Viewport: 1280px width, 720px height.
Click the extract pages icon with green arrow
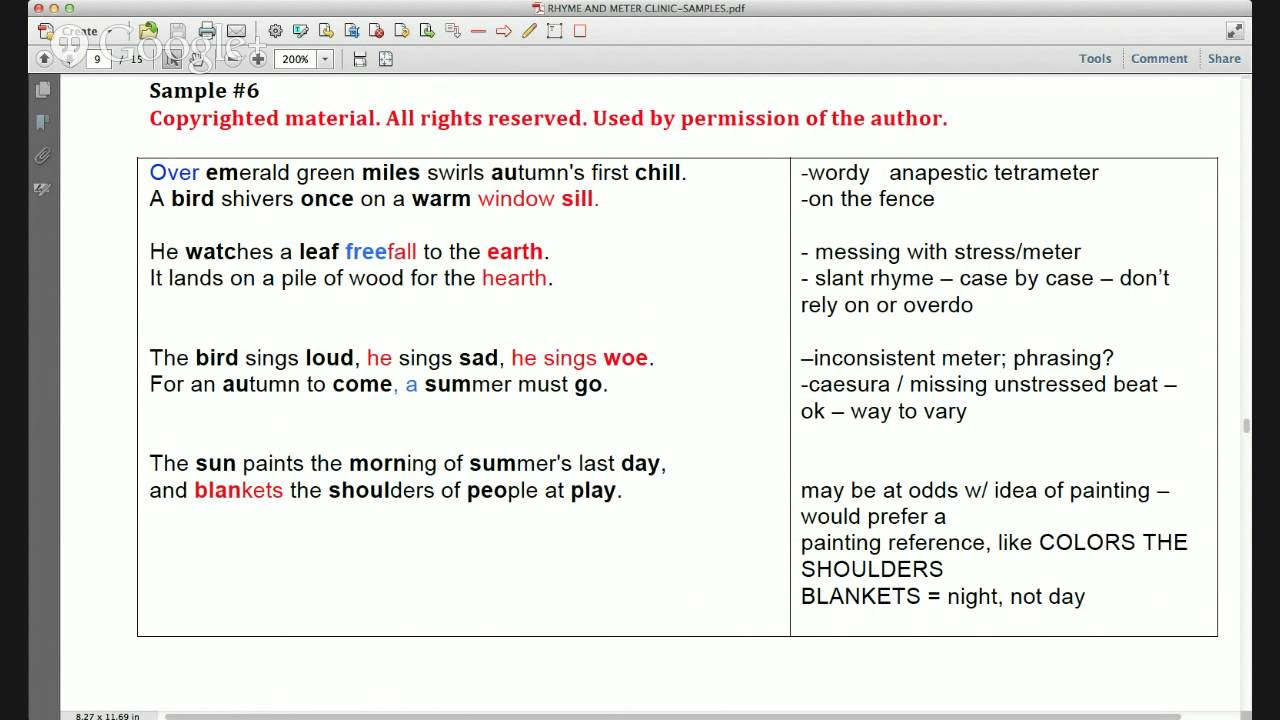click(x=428, y=31)
